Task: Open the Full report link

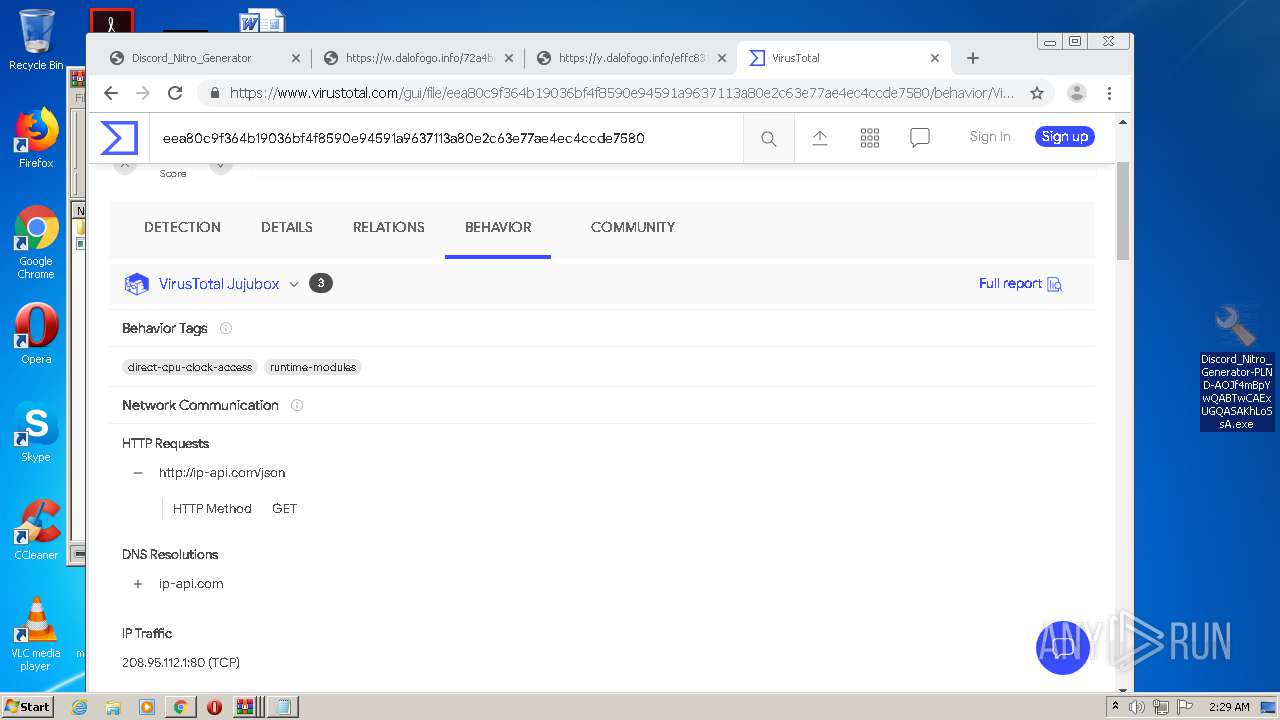Action: coord(1020,284)
